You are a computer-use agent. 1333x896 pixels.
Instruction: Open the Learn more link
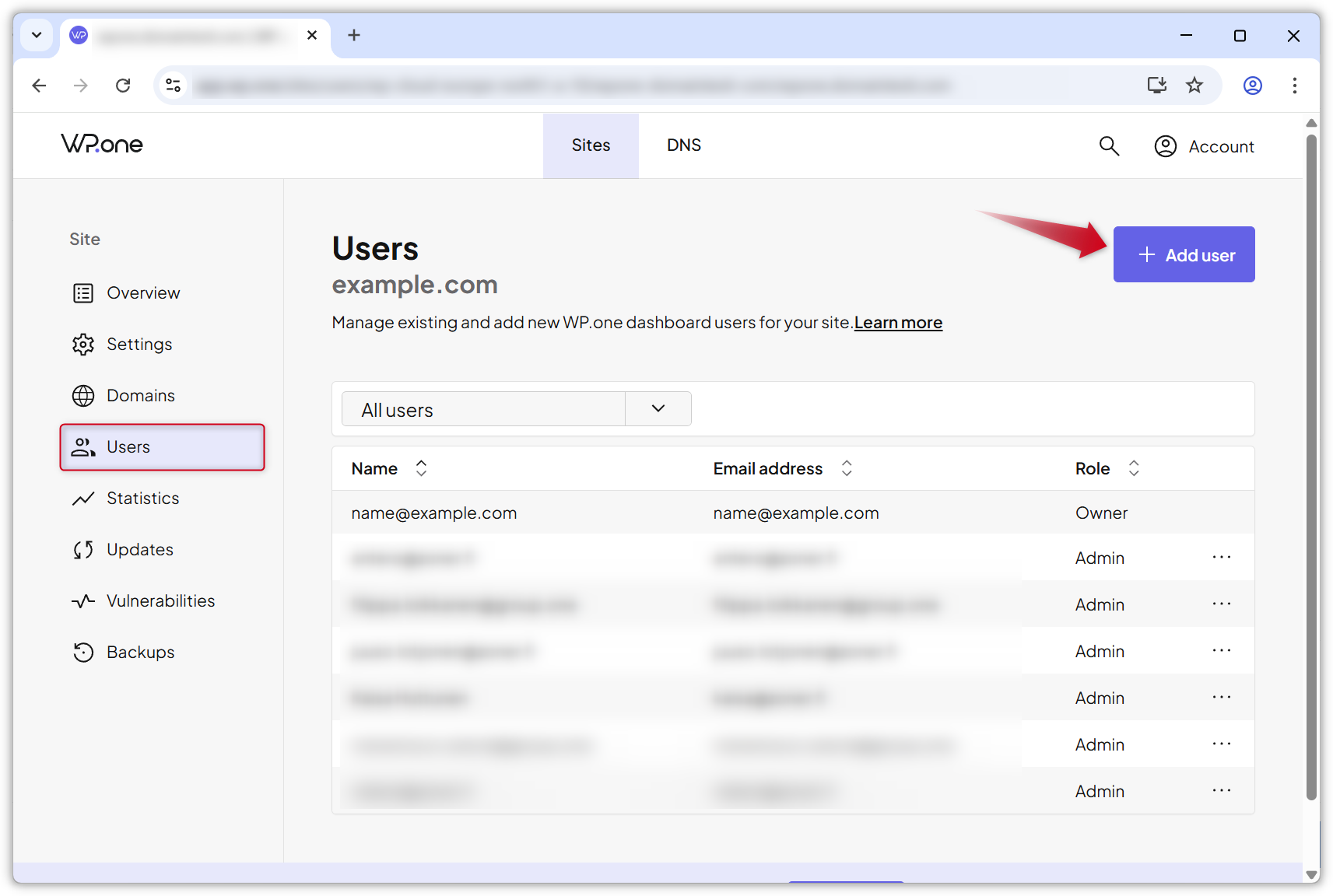(898, 322)
